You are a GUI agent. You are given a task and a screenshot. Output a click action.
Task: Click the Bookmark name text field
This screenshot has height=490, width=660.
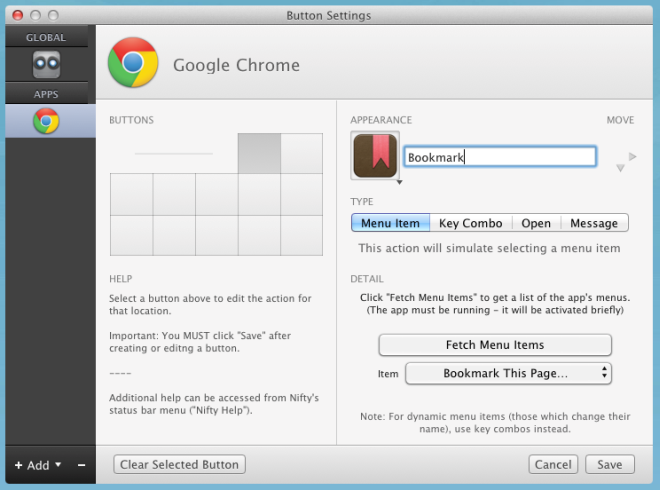point(500,157)
